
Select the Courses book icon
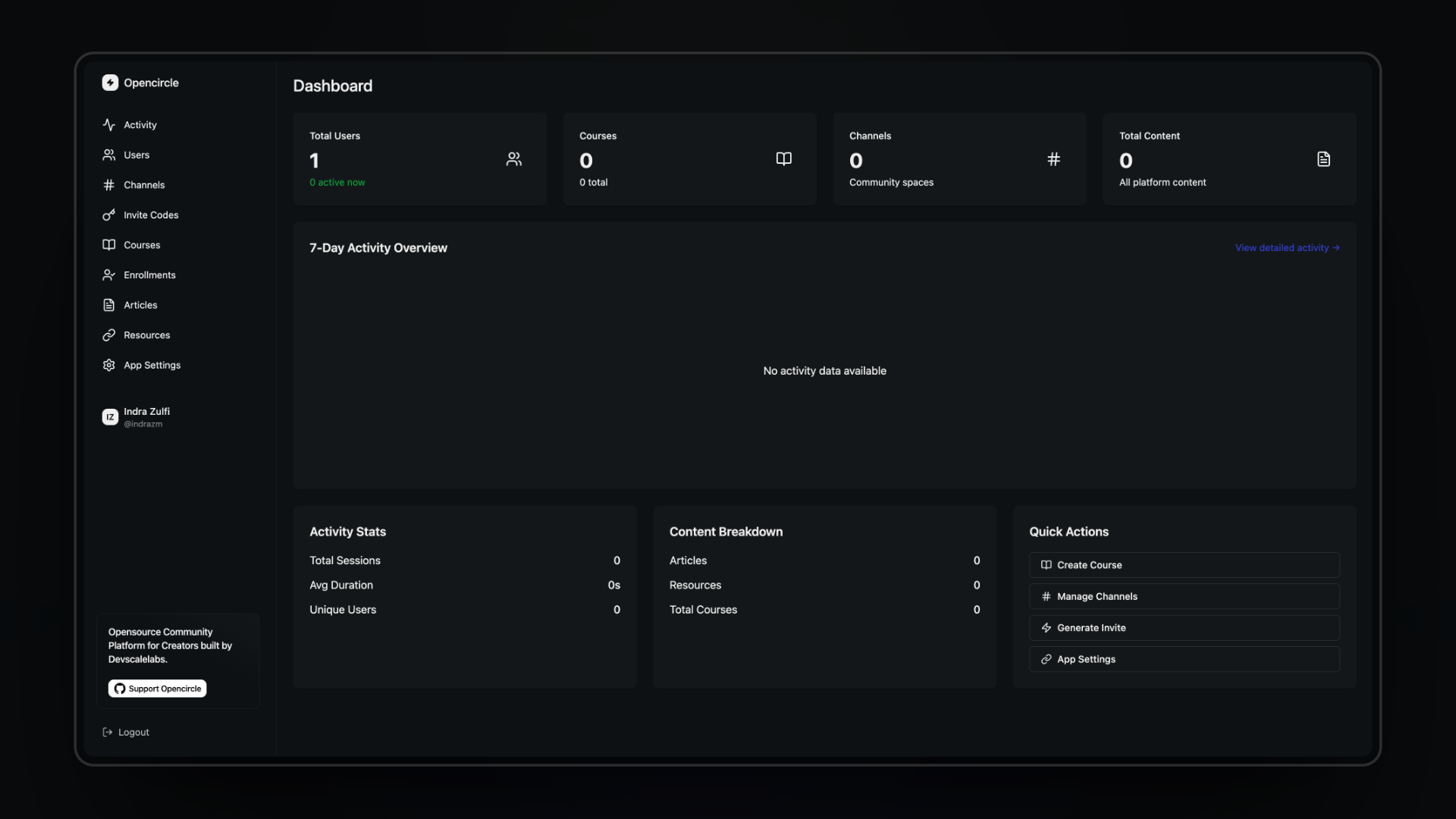(x=109, y=244)
